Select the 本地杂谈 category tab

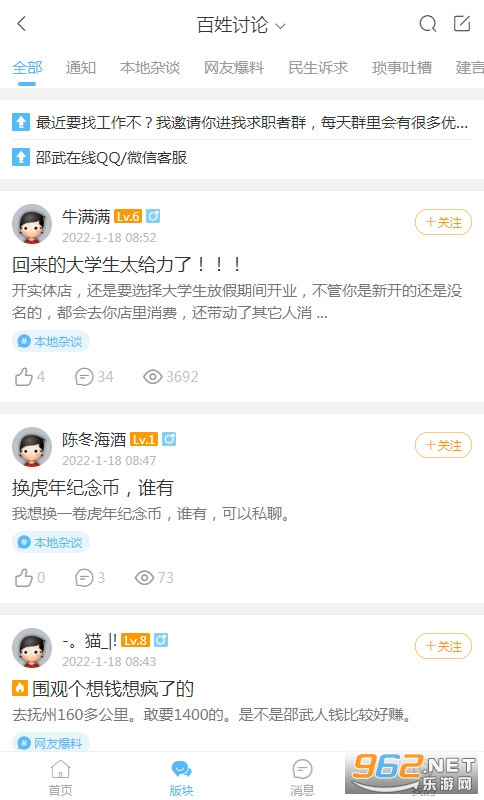click(150, 68)
